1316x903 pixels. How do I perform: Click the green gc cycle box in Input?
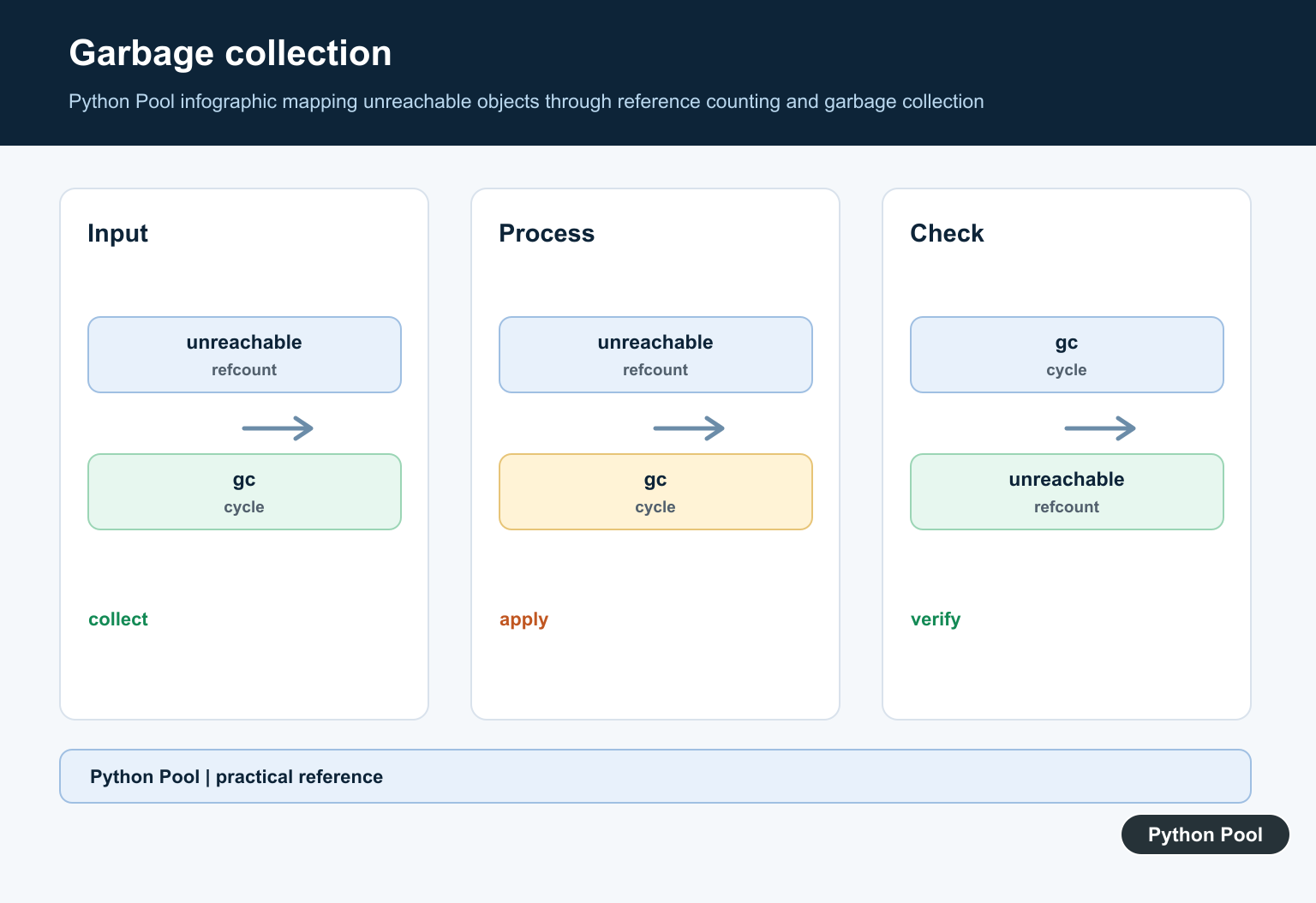pyautogui.click(x=244, y=492)
